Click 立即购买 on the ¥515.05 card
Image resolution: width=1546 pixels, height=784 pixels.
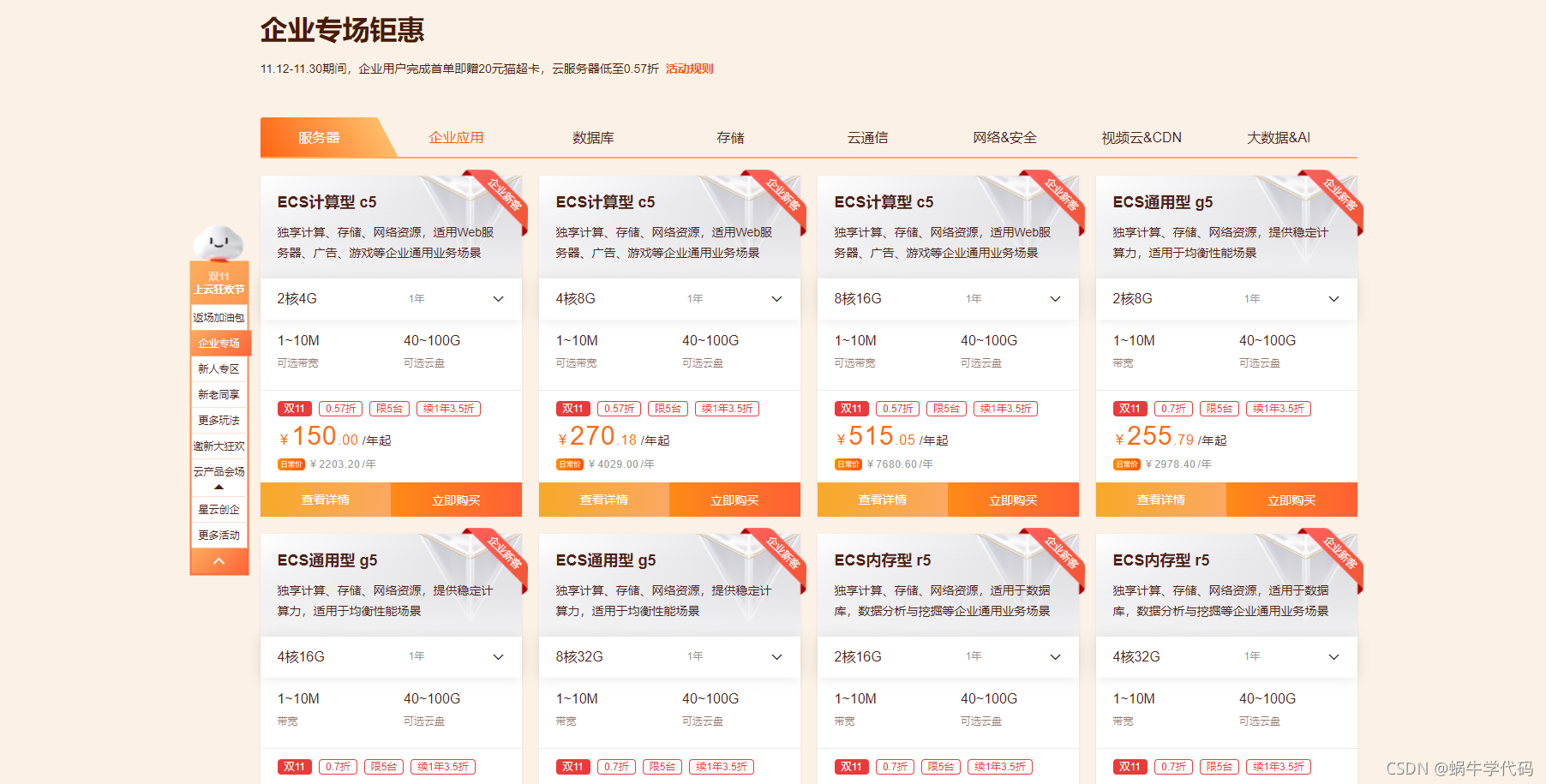coord(1013,500)
